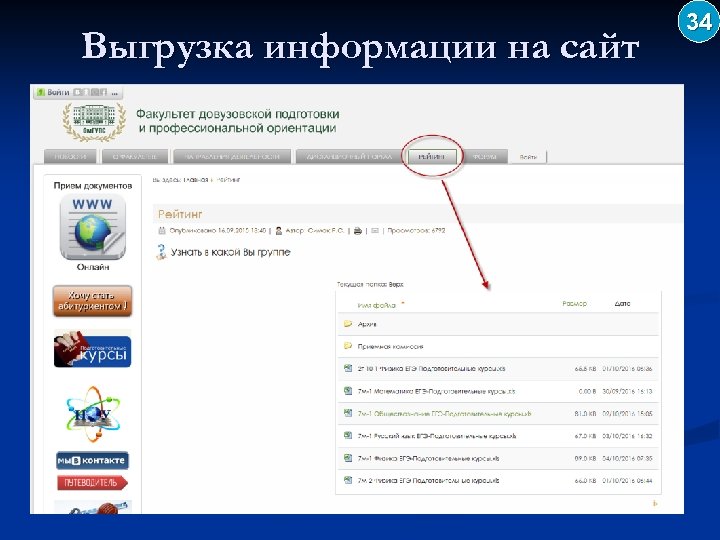The width and height of the screenshot is (720, 540).
Task: Open the Подготовительные курсы banner
Action: pyautogui.click(x=92, y=349)
